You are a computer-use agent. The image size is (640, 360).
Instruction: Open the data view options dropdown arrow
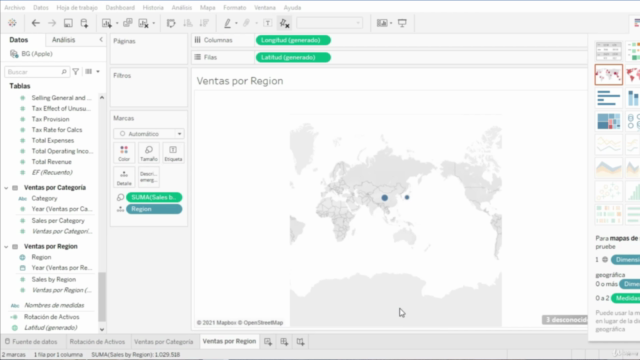coord(98,72)
